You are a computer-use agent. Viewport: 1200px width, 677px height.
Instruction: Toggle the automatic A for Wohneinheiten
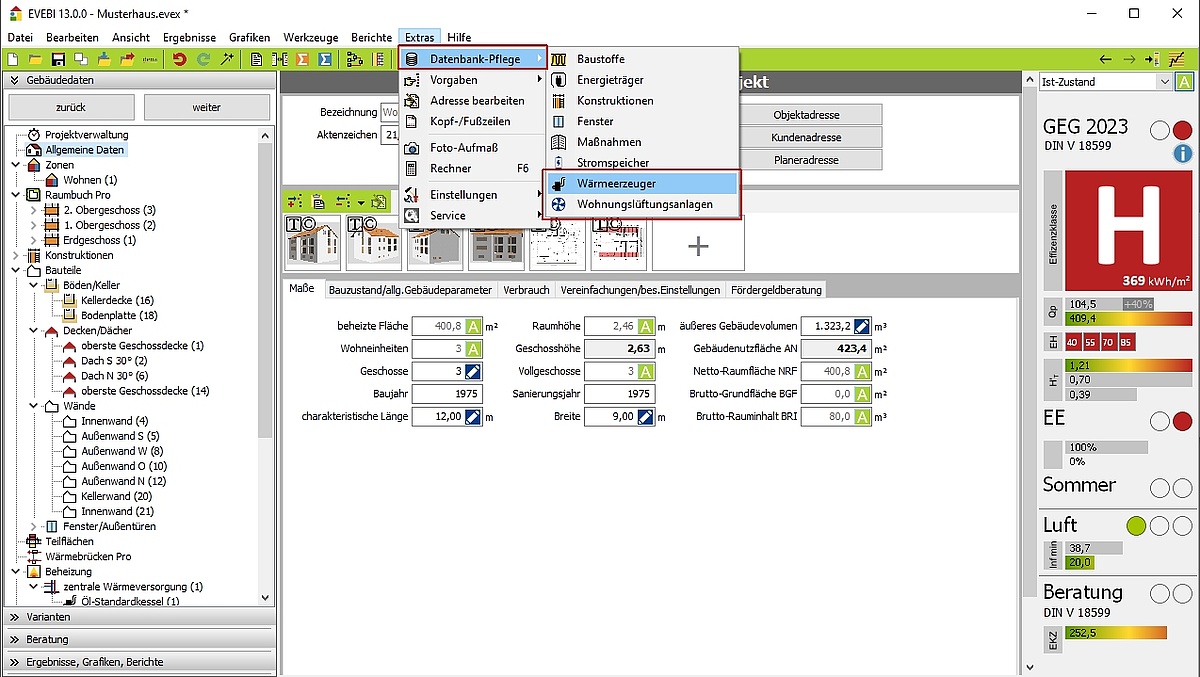click(x=474, y=348)
